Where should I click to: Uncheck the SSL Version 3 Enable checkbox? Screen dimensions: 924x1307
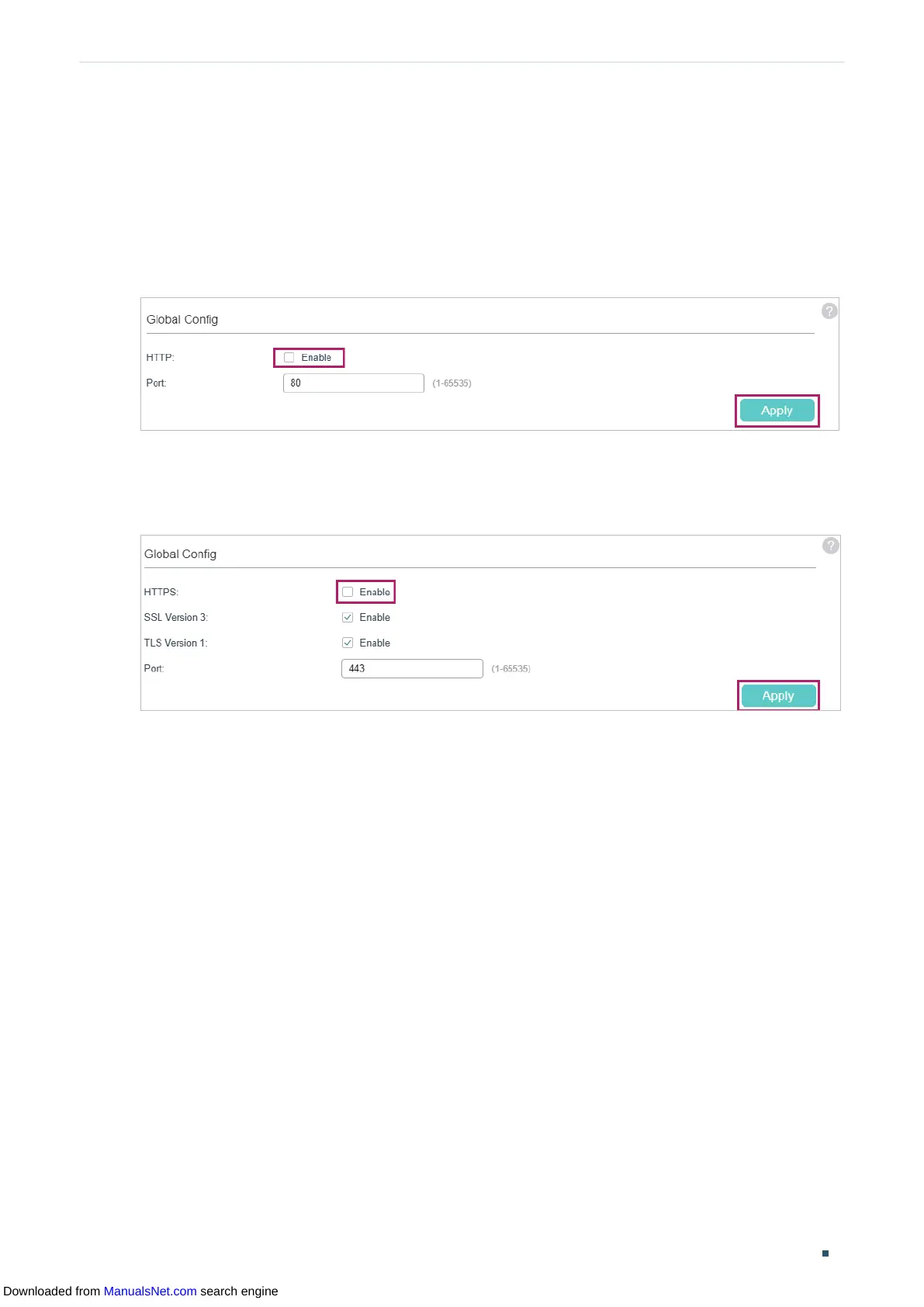(x=348, y=618)
